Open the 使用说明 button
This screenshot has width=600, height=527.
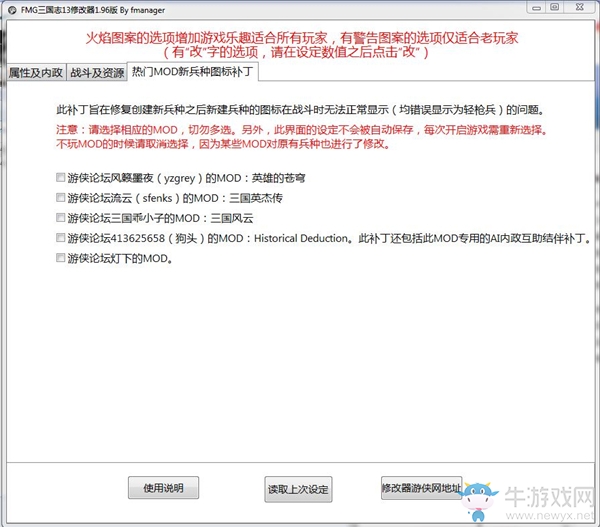[x=163, y=488]
